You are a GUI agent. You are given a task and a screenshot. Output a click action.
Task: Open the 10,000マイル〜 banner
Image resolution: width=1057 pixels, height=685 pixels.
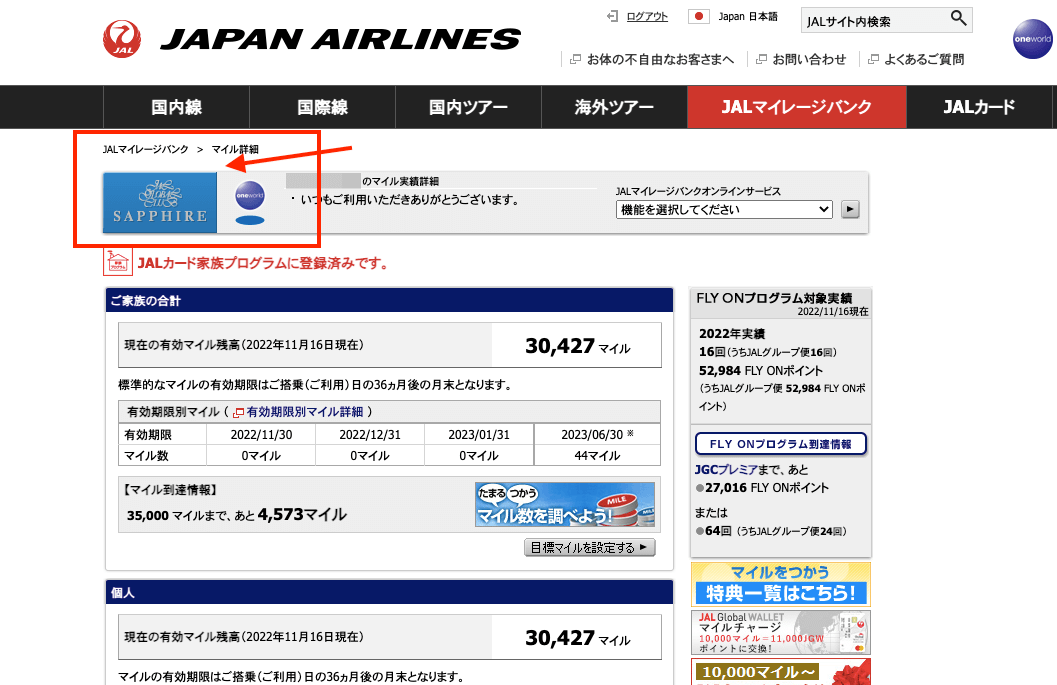click(781, 672)
